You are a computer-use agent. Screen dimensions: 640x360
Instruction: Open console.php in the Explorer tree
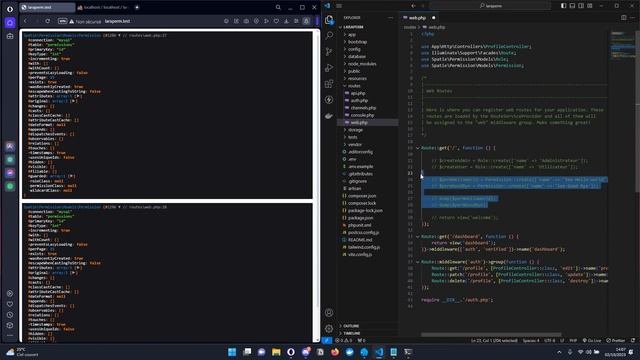pos(362,115)
